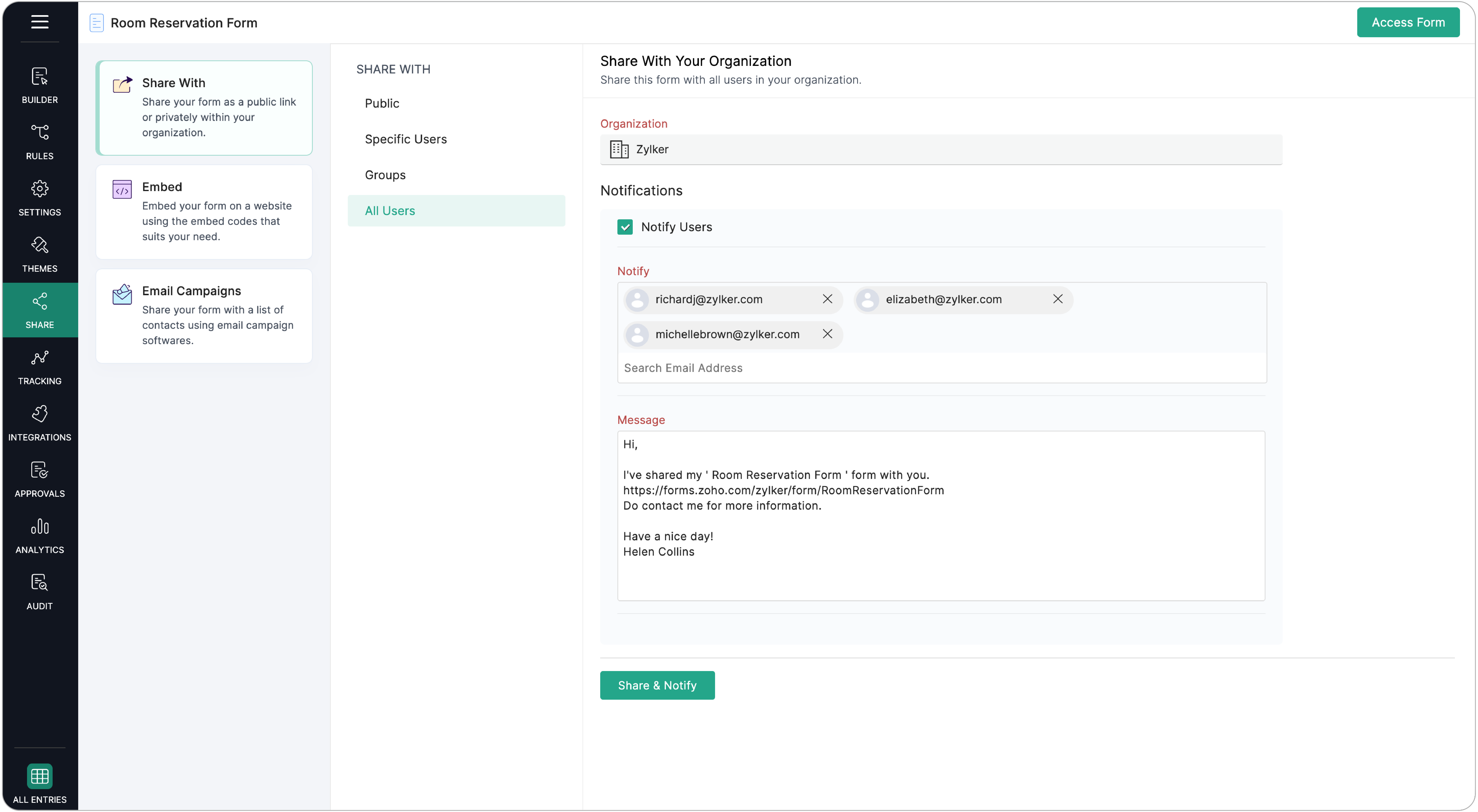Open the hamburger menu icon
Viewport: 1478px width, 812px height.
[x=40, y=22]
